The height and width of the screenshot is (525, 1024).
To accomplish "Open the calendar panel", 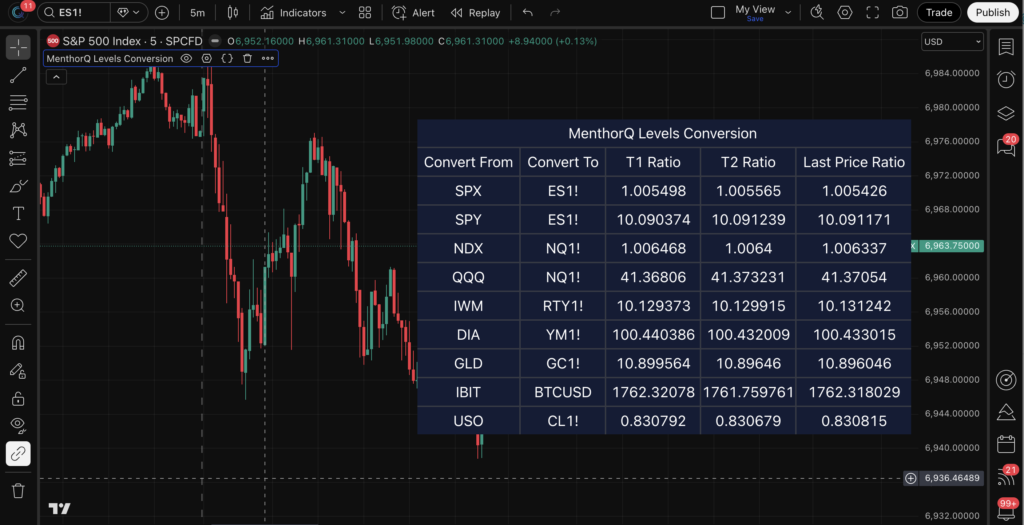I will (1006, 445).
